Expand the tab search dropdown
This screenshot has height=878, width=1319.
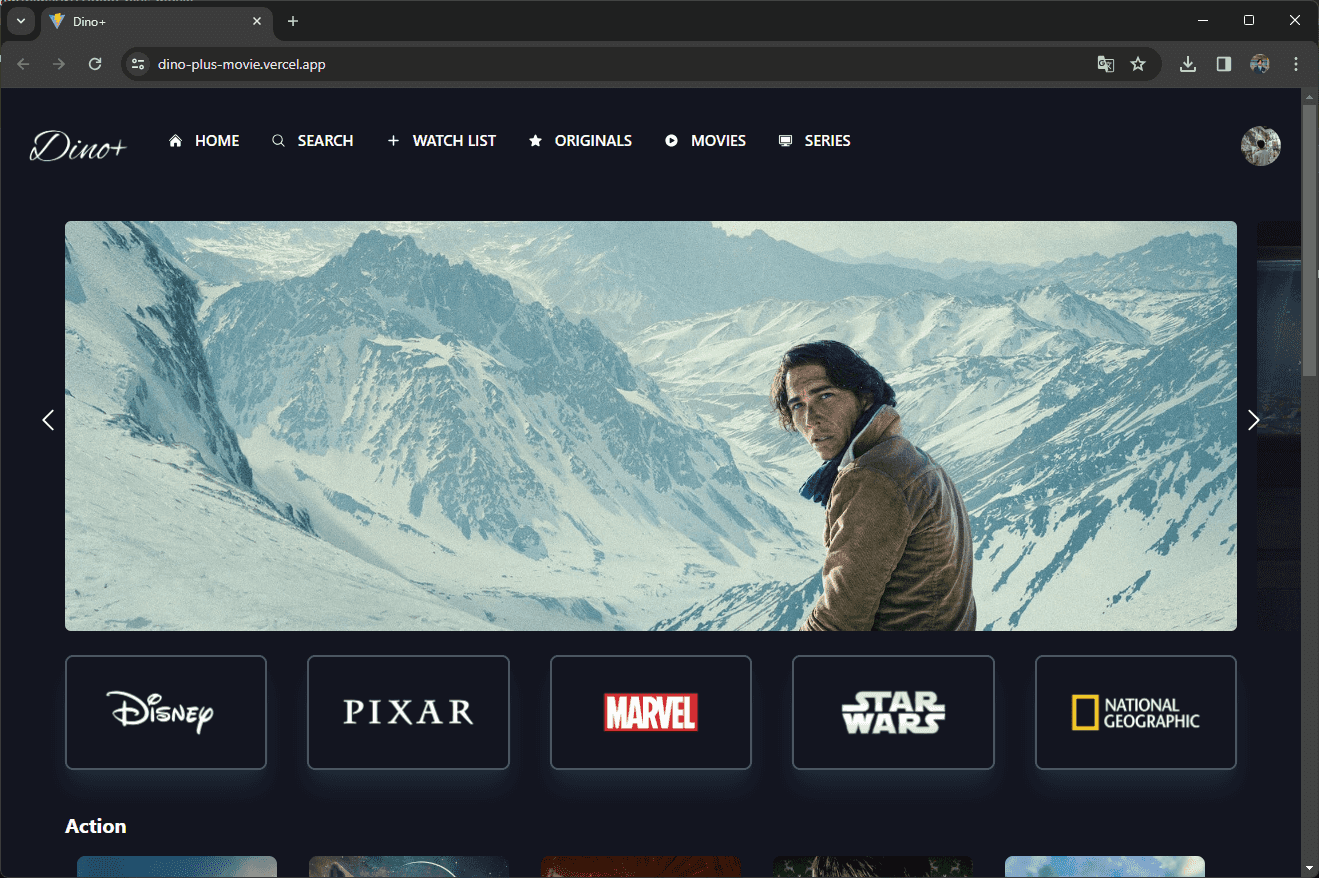click(x=20, y=21)
